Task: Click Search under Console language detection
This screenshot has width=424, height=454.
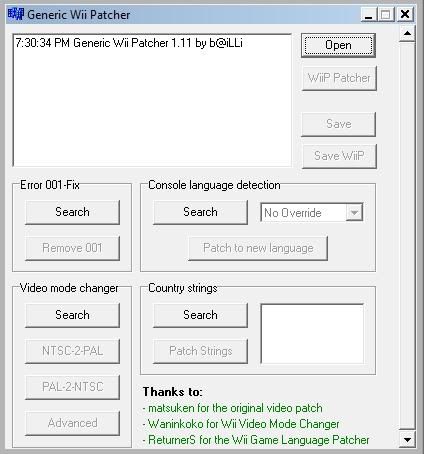Action: [200, 212]
